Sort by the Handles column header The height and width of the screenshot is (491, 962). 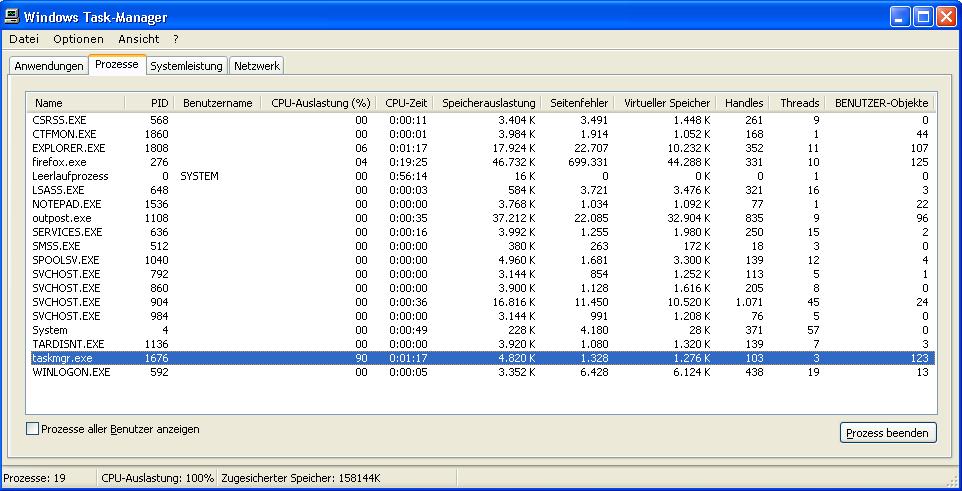click(x=744, y=103)
